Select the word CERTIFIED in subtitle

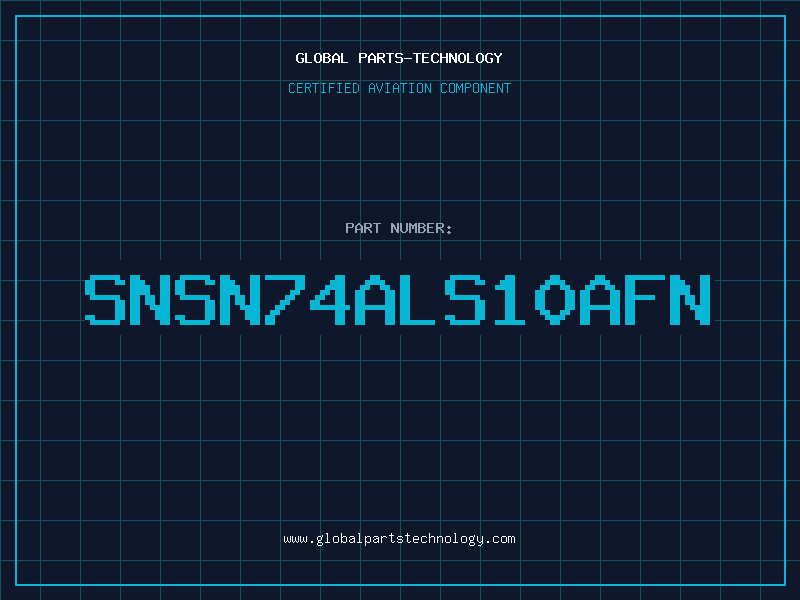324,88
